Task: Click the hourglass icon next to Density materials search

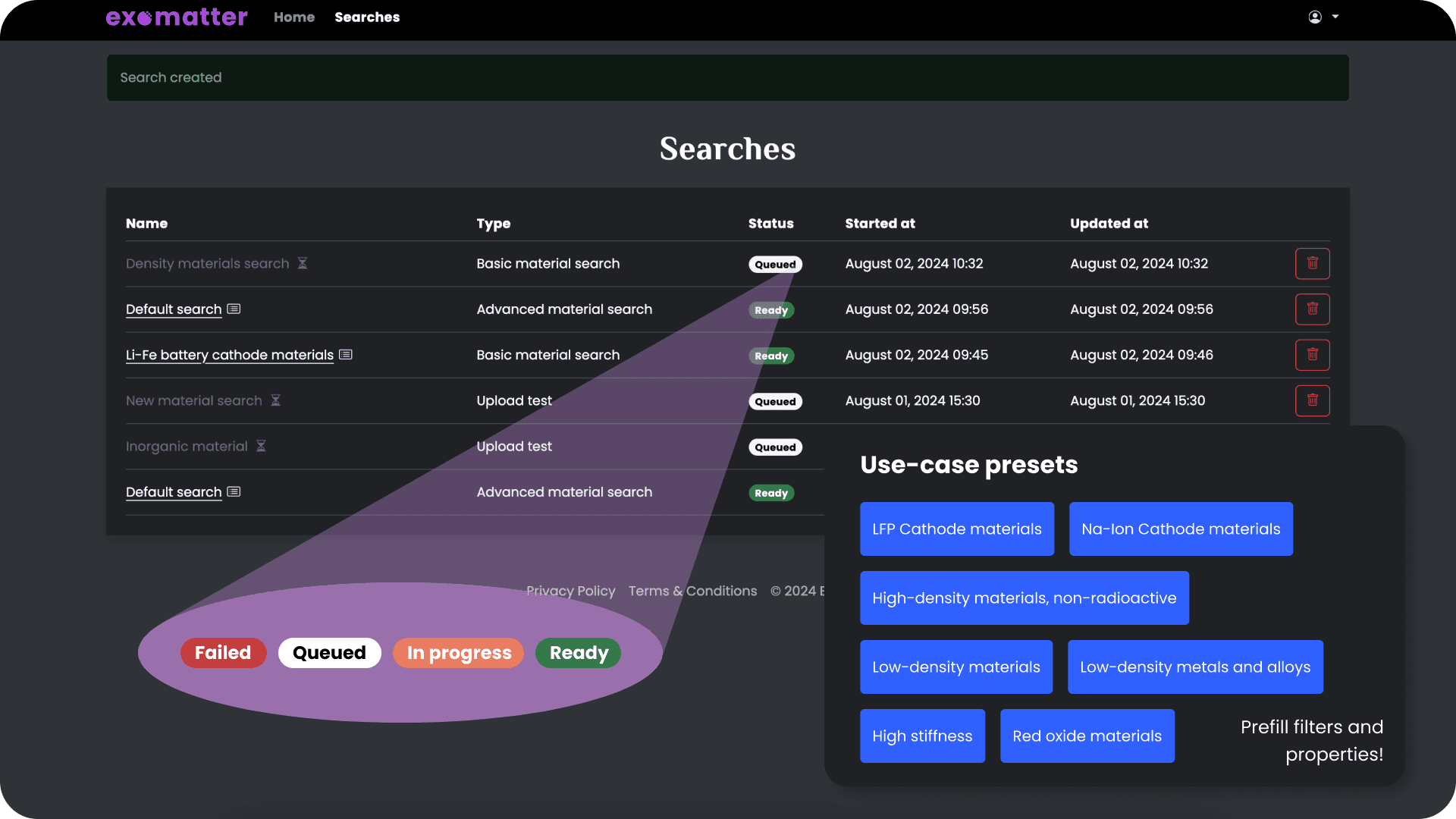Action: [303, 263]
